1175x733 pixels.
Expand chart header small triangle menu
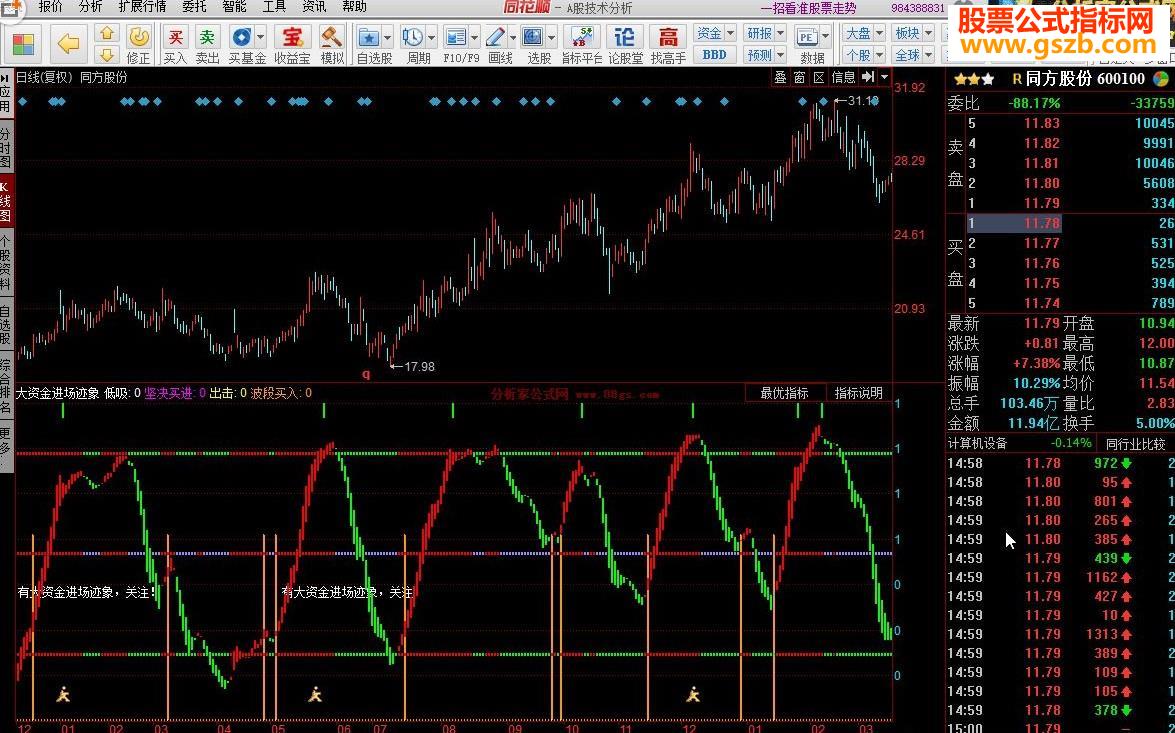pyautogui.click(x=885, y=76)
